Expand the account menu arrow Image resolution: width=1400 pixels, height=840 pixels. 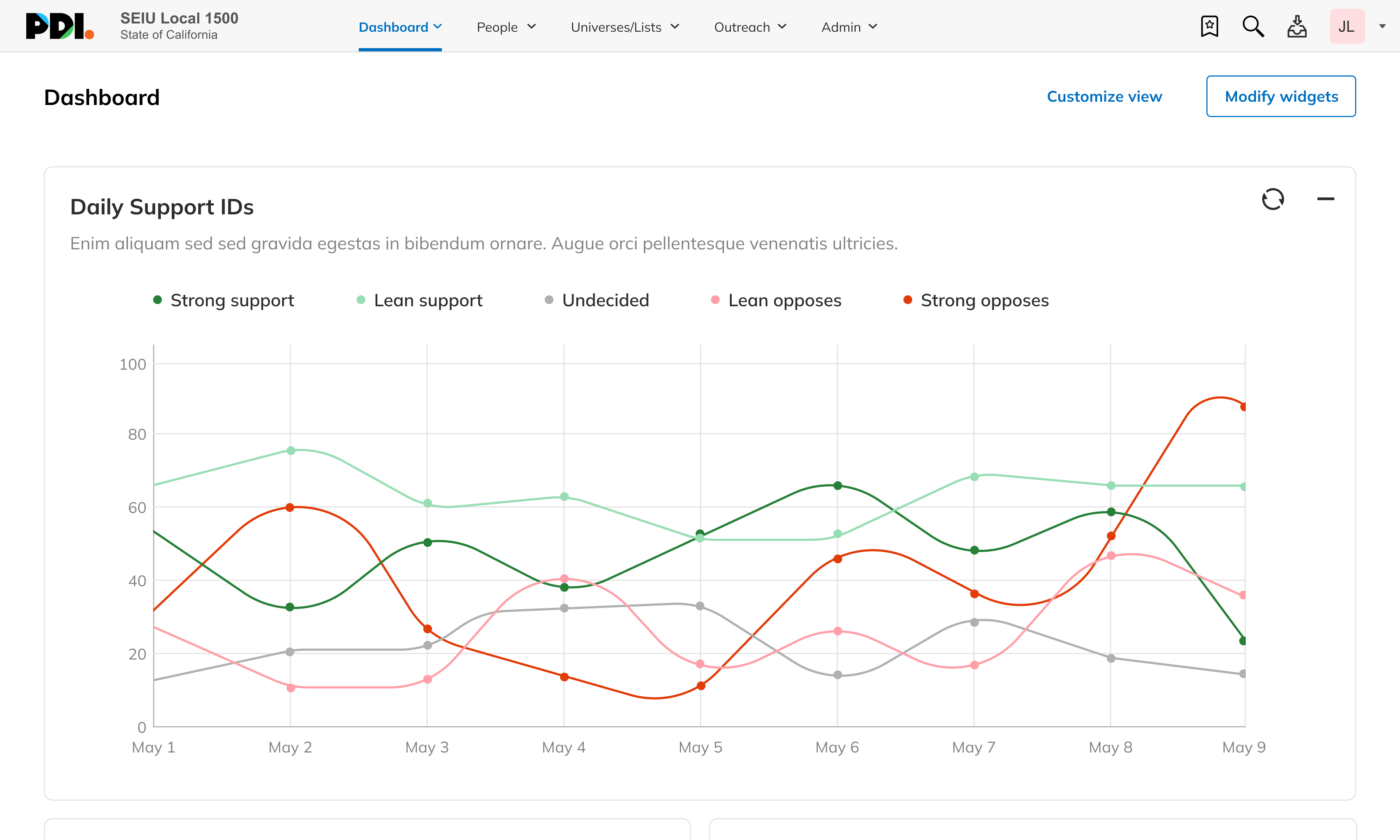1382,26
